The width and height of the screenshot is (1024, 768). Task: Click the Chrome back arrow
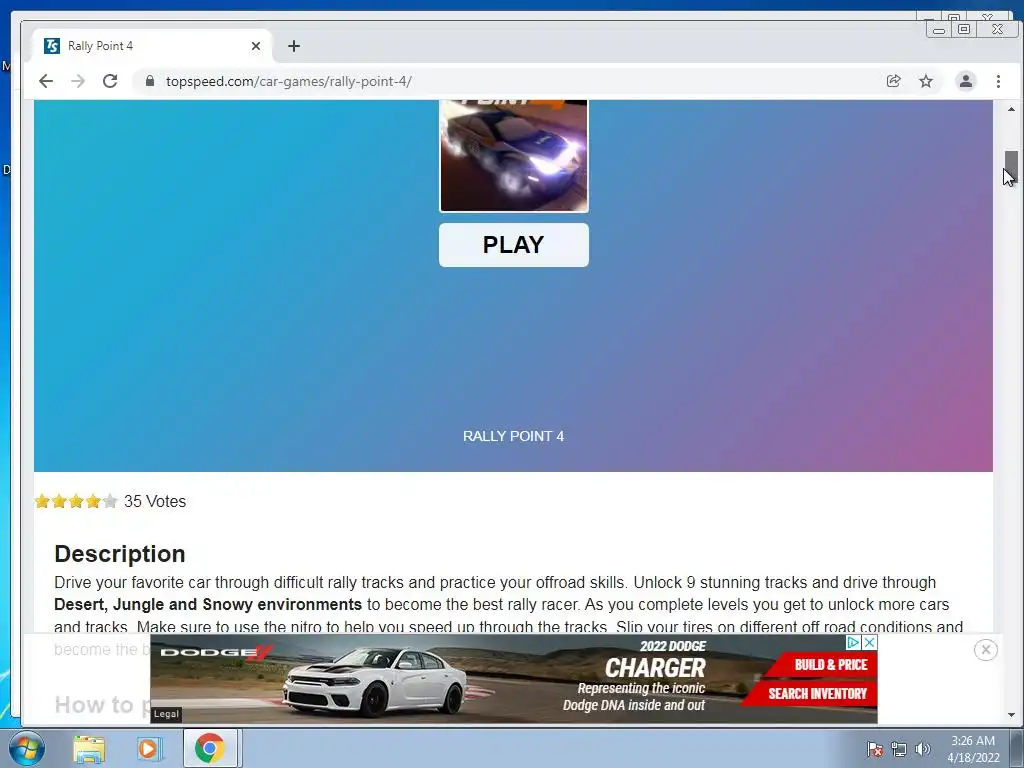pyautogui.click(x=46, y=81)
